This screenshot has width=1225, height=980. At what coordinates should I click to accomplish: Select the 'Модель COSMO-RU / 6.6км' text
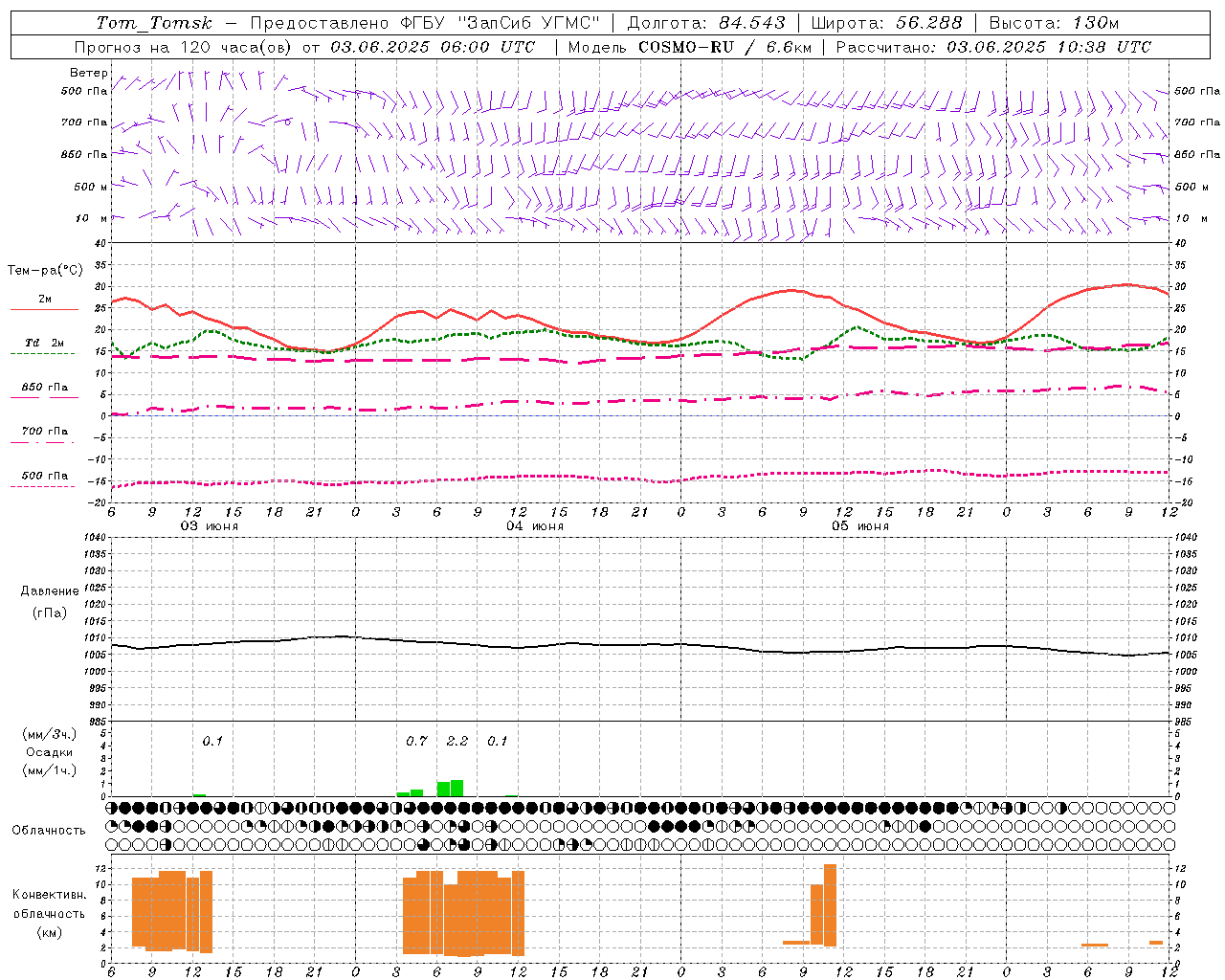pyautogui.click(x=690, y=47)
